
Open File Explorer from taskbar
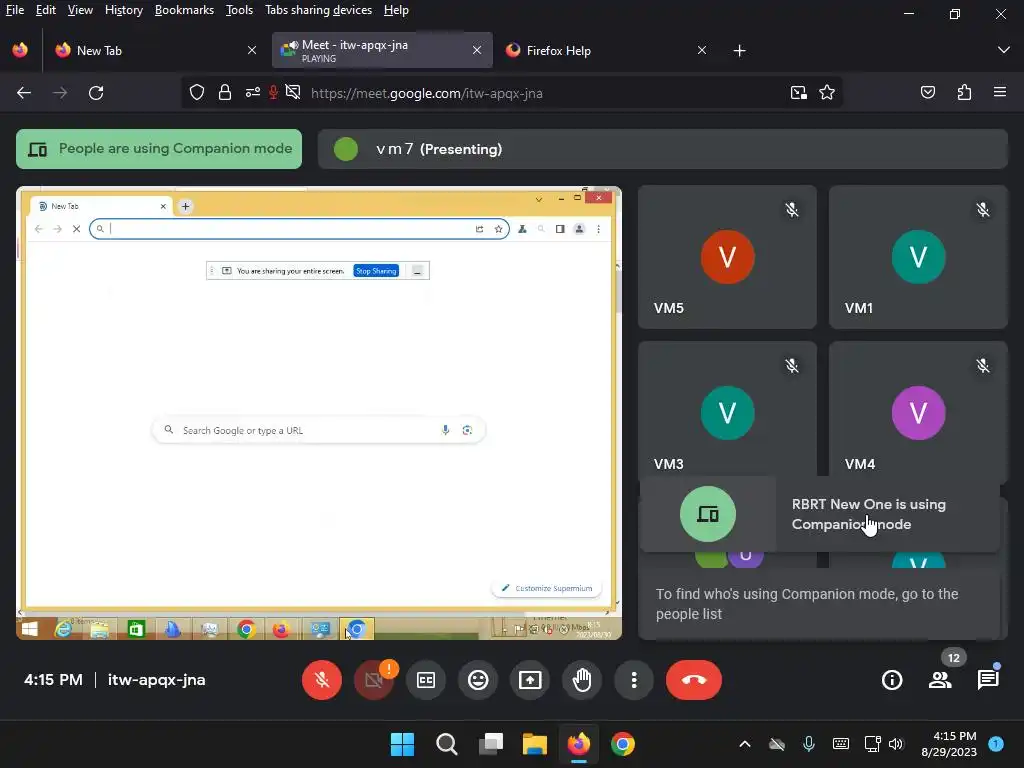pyautogui.click(x=534, y=744)
